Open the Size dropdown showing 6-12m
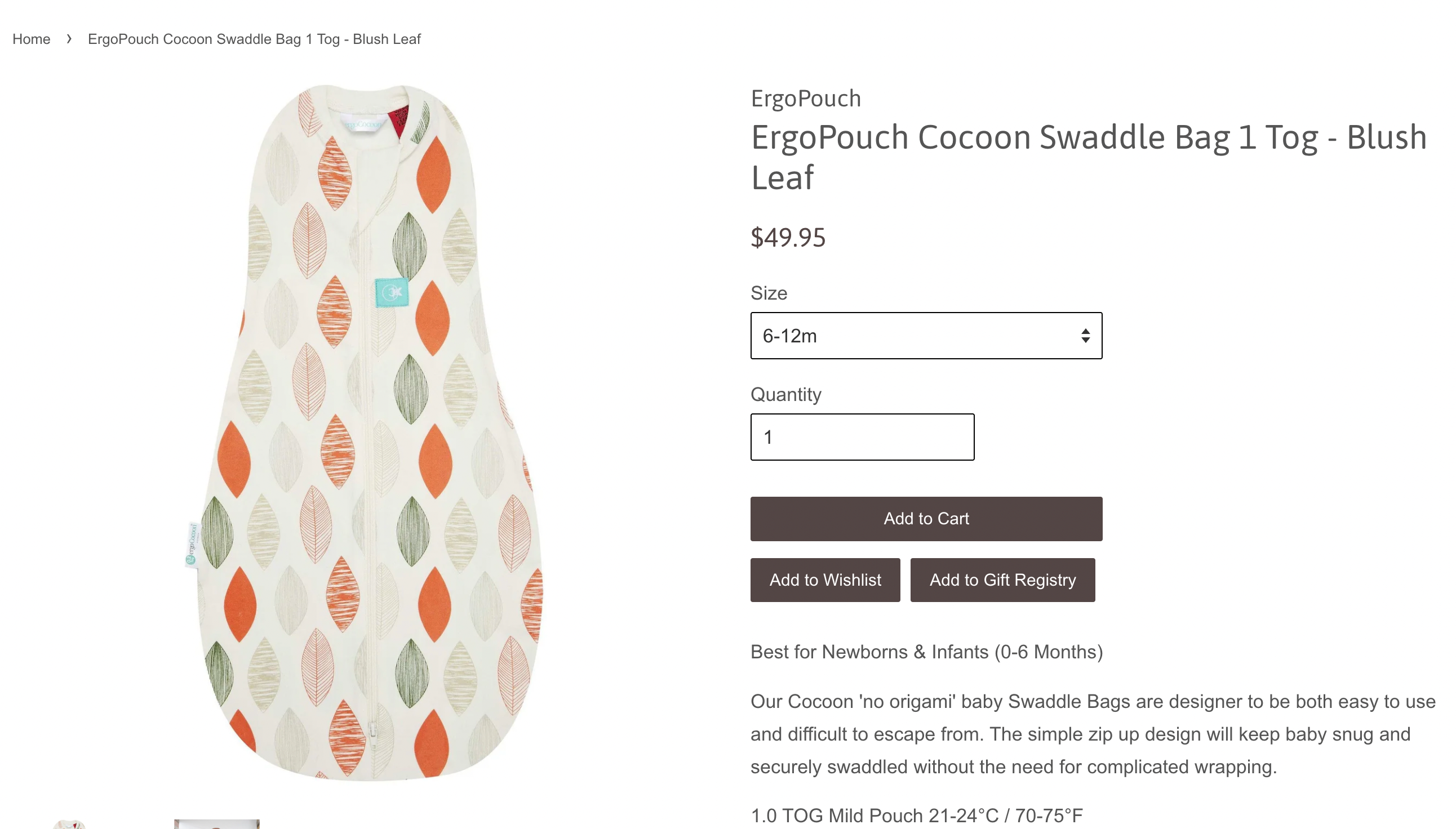1456x829 pixels. [912, 335]
